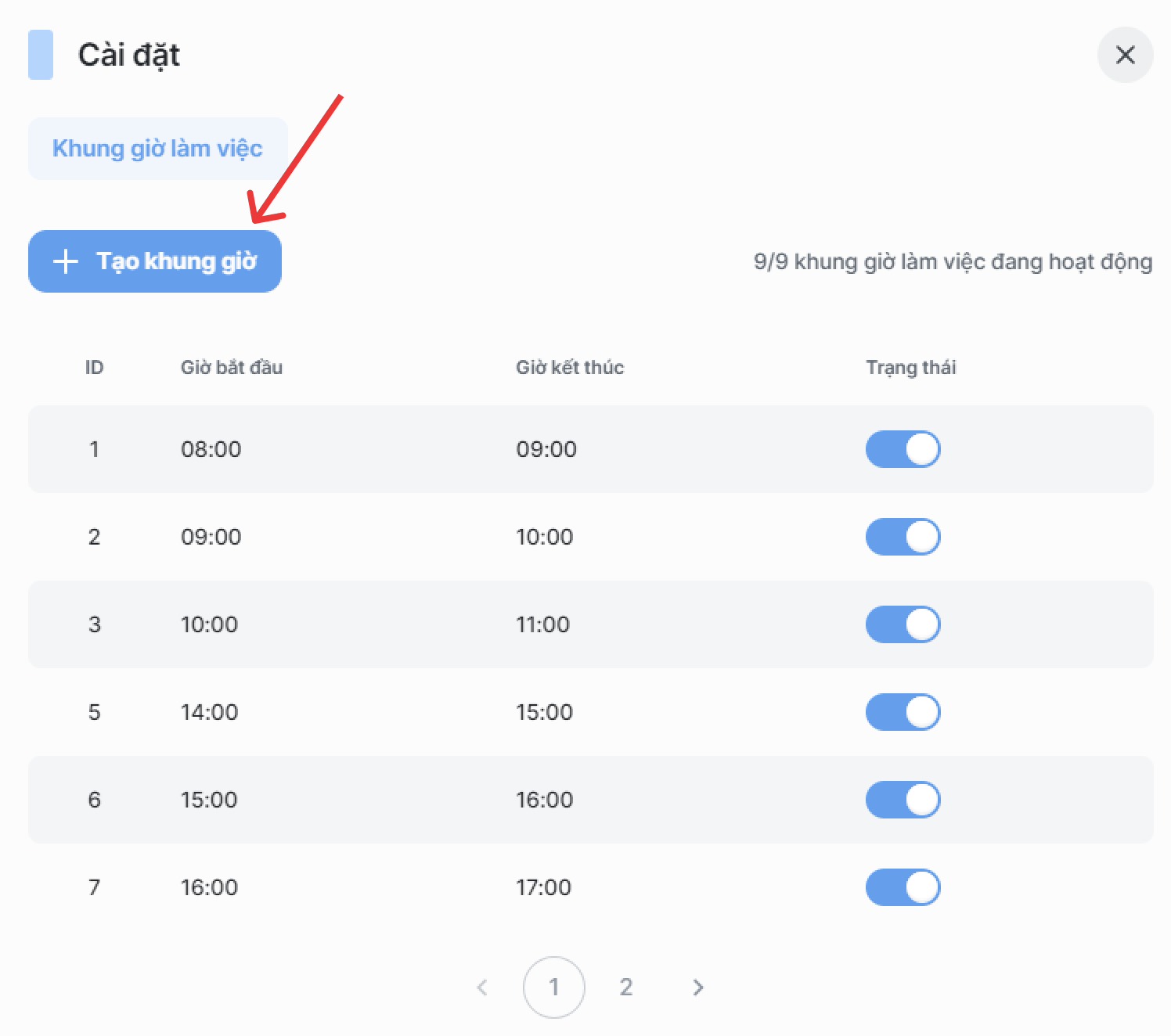
Task: Click the blue square beside Cài đặt title
Action: click(41, 55)
